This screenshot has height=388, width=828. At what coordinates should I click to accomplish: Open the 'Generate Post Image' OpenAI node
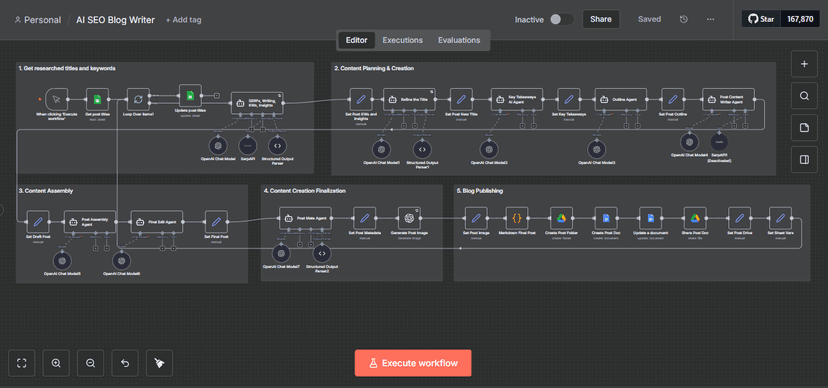409,217
